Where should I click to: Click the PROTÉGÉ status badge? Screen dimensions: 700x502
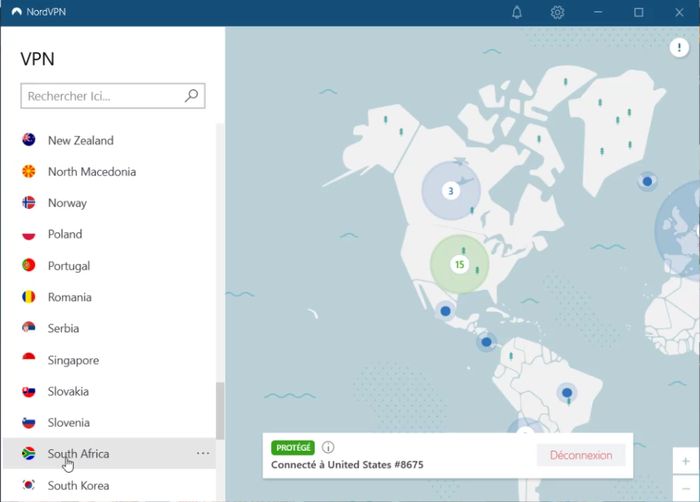point(293,448)
